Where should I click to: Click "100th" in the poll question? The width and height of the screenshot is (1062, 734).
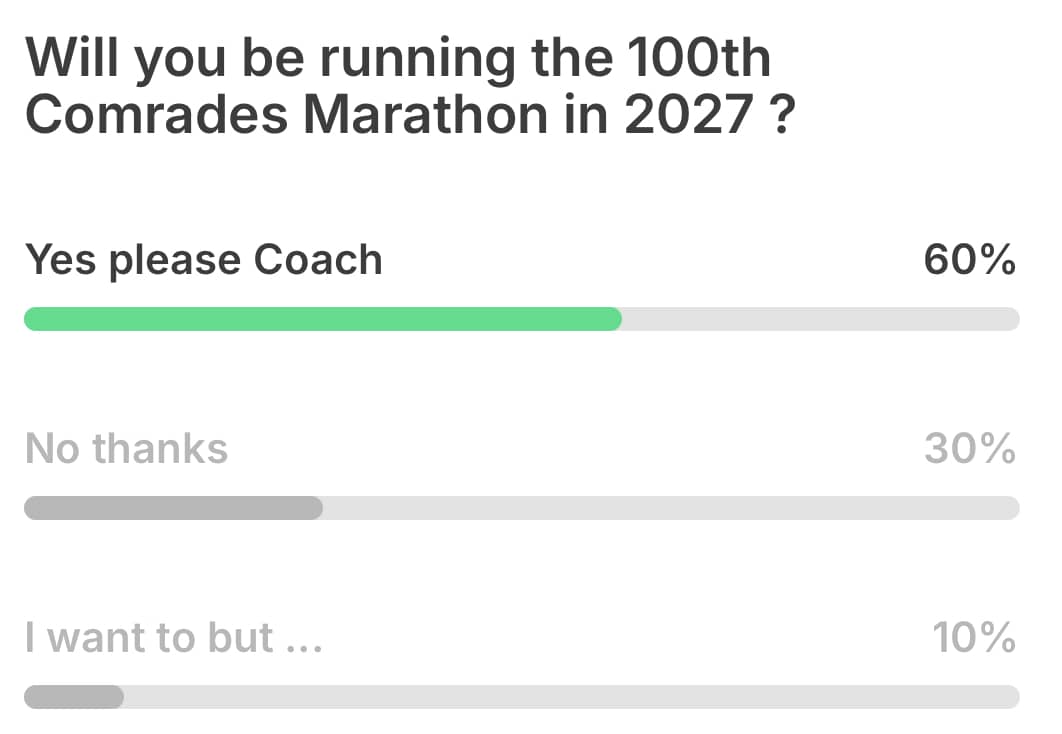click(x=698, y=57)
